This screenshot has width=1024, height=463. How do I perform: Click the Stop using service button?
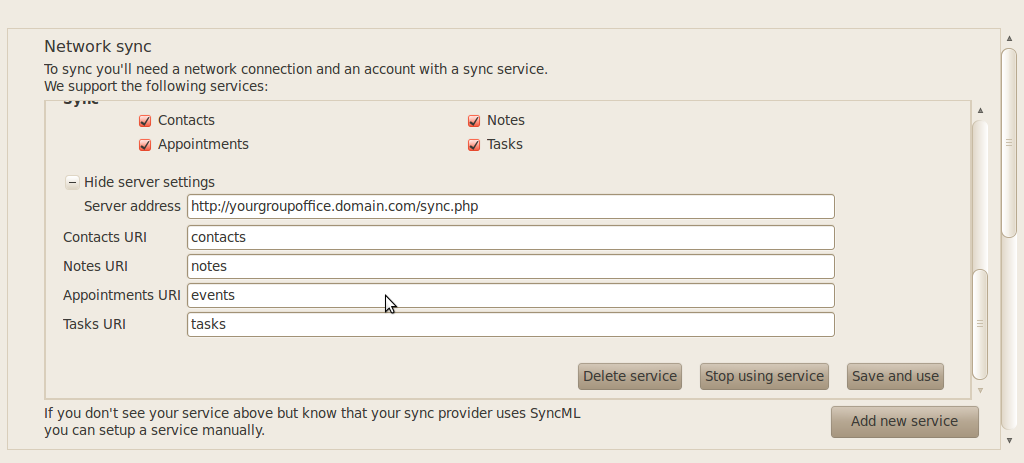pyautogui.click(x=764, y=377)
